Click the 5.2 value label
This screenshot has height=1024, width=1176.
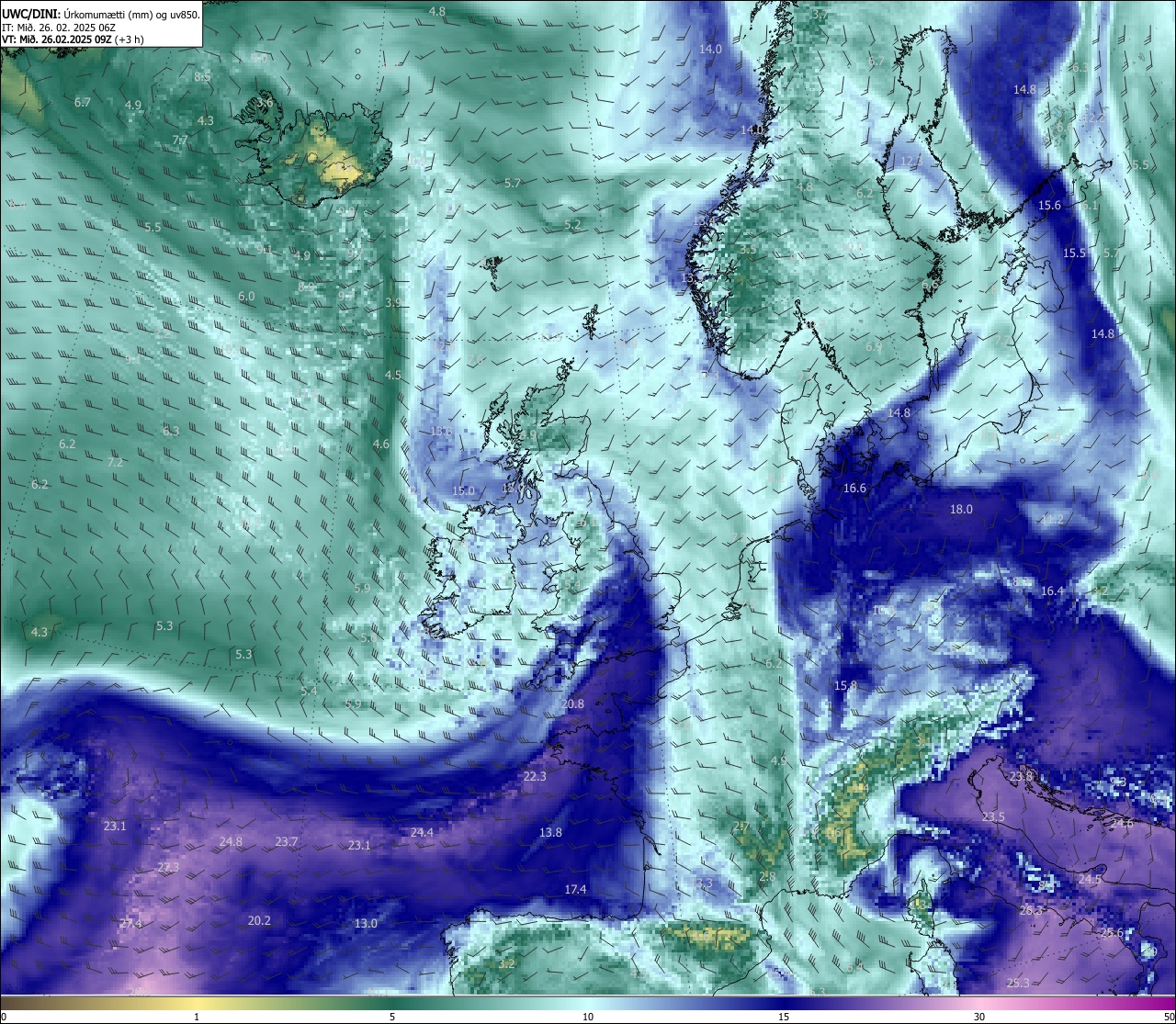[x=572, y=224]
